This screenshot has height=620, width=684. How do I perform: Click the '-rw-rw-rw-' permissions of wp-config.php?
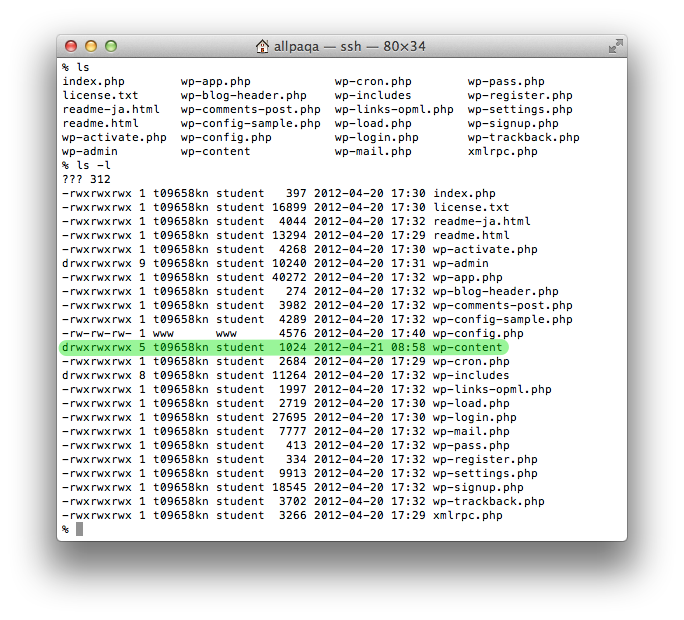(x=97, y=333)
